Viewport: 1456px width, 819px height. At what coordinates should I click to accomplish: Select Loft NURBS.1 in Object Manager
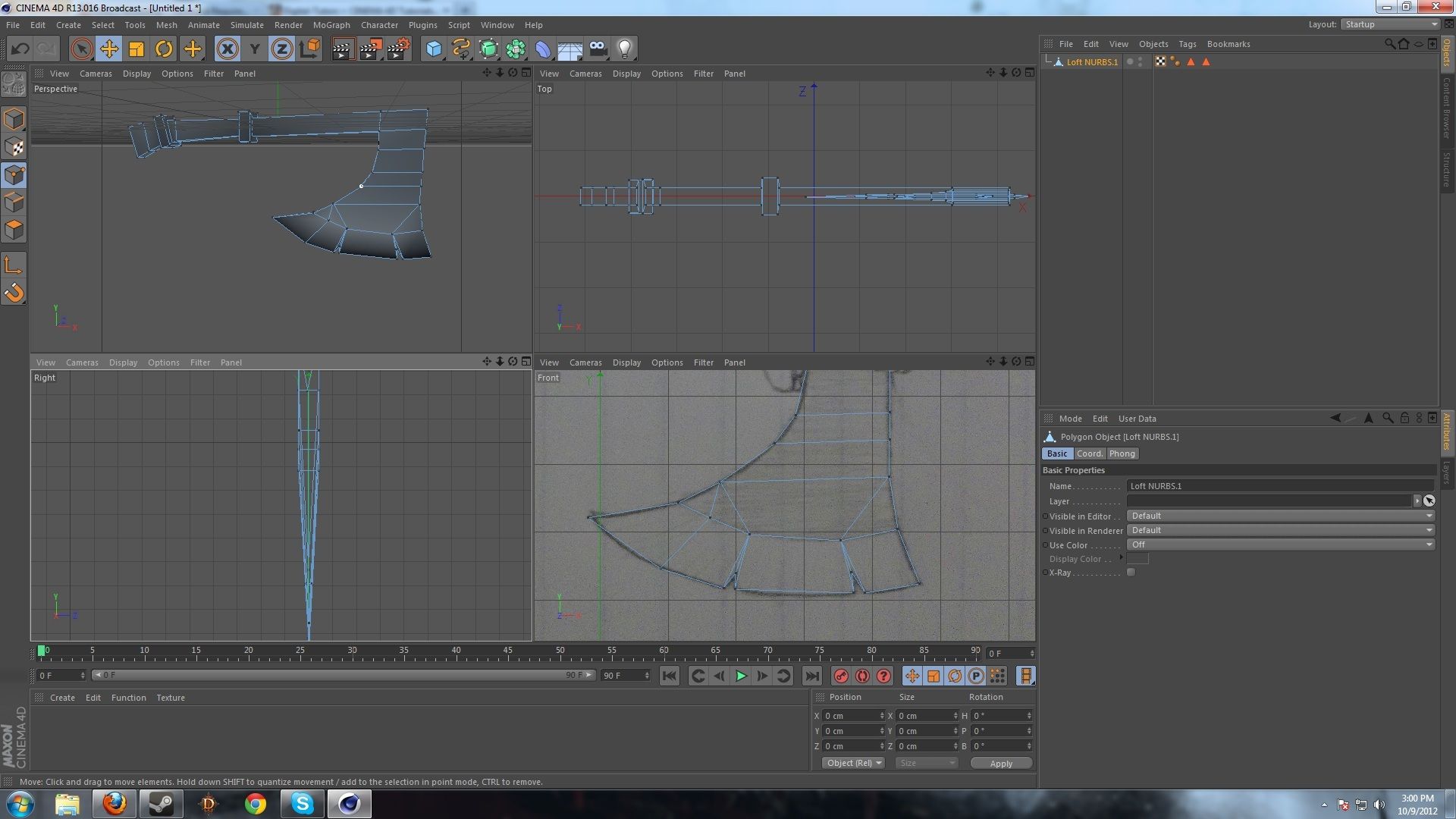point(1092,62)
